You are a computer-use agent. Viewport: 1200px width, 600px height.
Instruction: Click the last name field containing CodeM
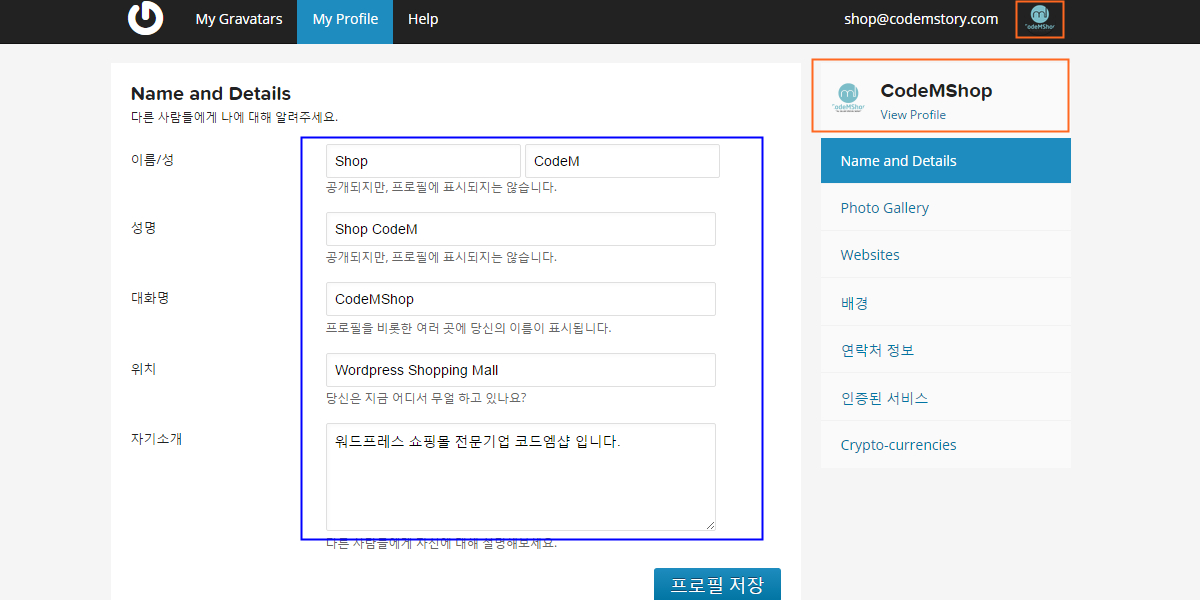(x=622, y=160)
